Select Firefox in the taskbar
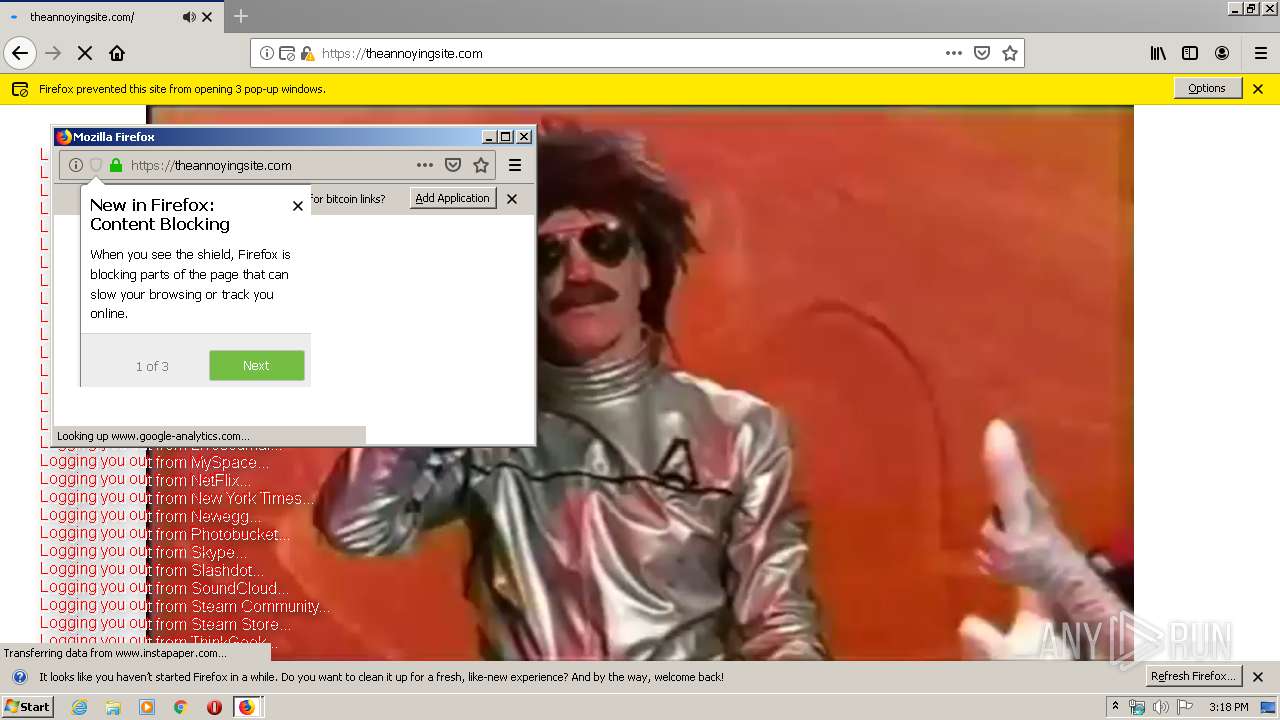This screenshot has width=1280, height=720. pyautogui.click(x=247, y=707)
